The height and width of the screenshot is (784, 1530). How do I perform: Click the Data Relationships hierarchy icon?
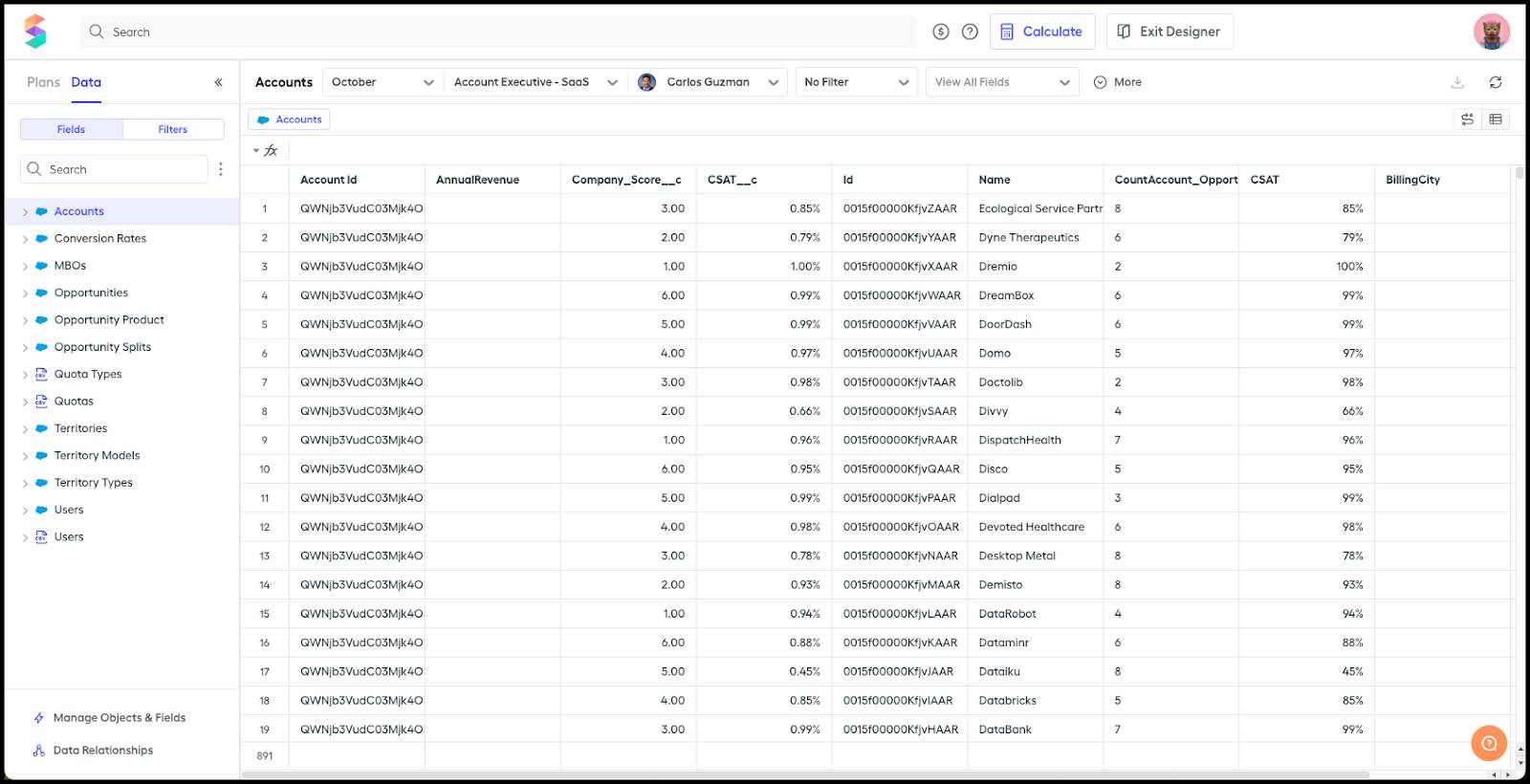pos(39,751)
